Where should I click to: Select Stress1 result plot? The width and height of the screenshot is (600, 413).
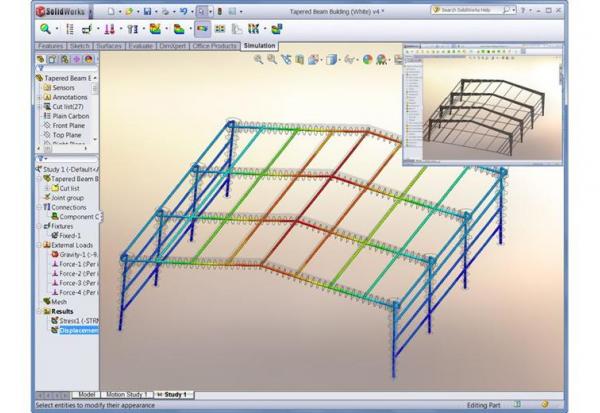pos(77,320)
